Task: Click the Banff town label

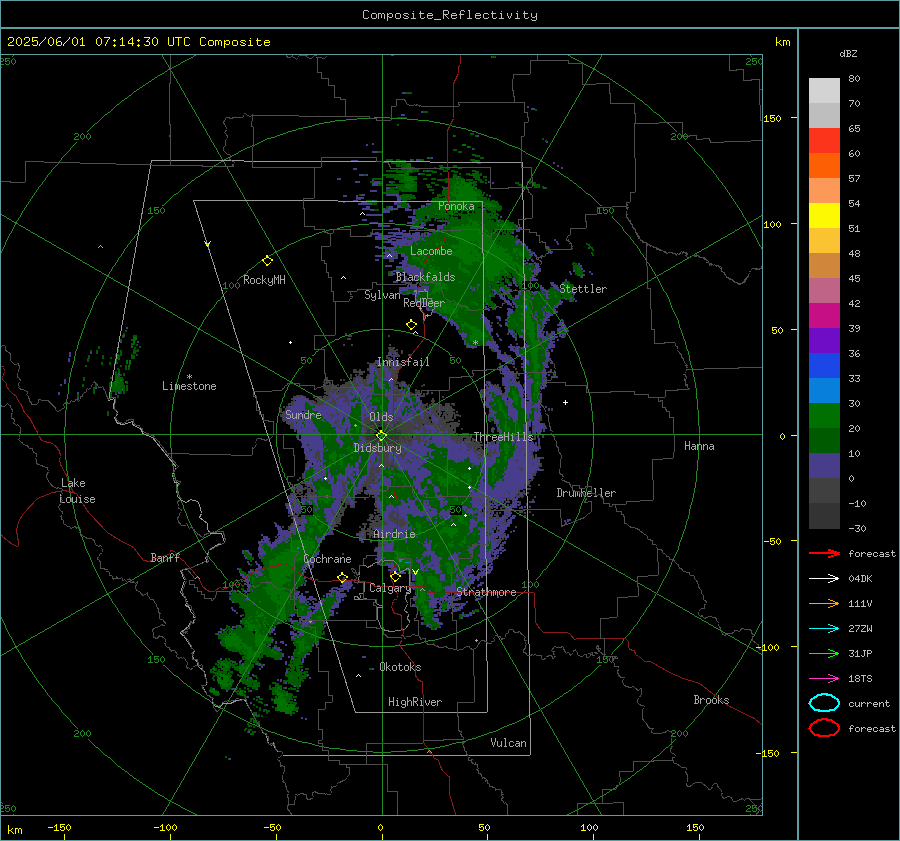Action: (x=165, y=557)
